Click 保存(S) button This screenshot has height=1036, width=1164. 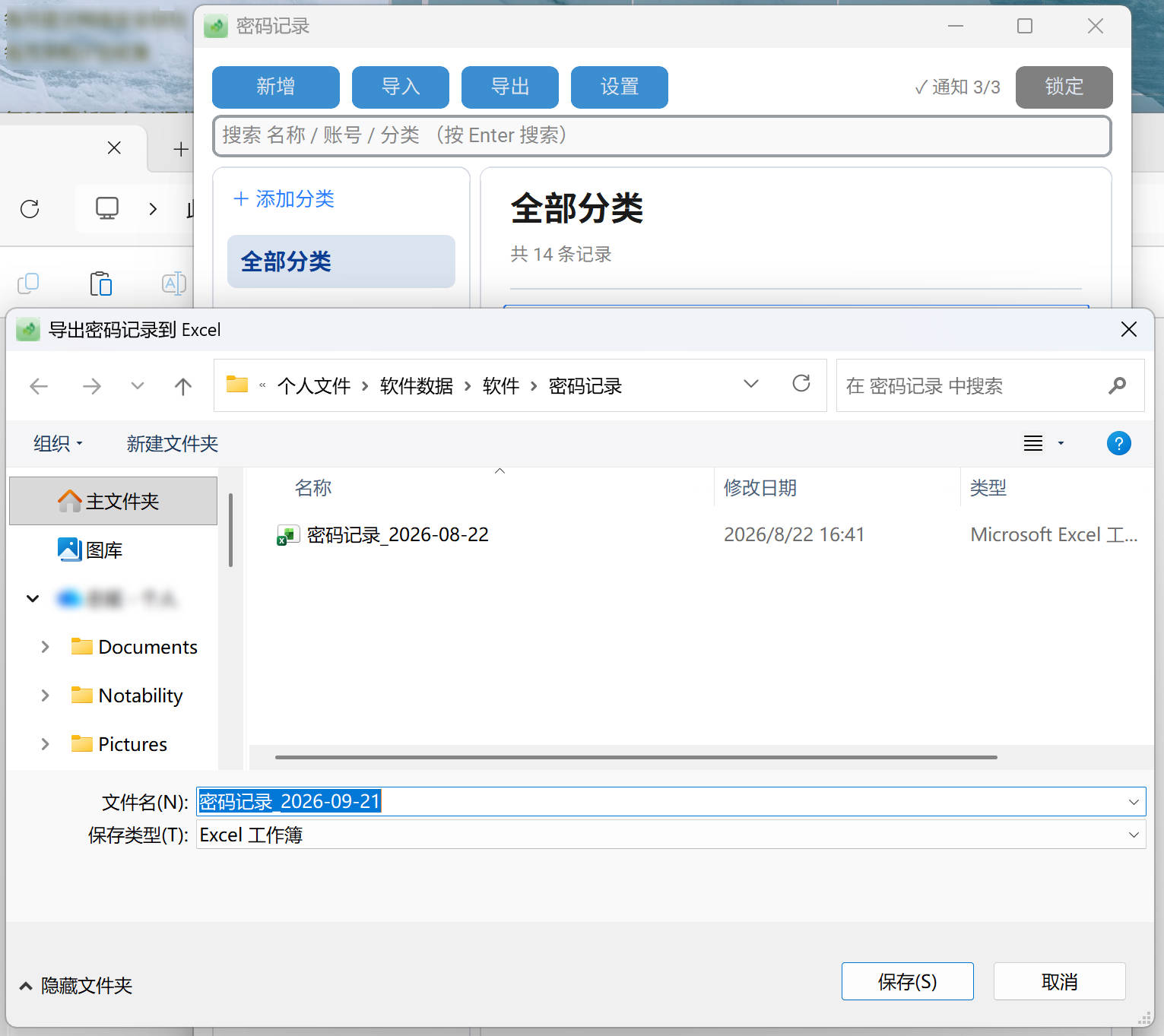[x=908, y=981]
